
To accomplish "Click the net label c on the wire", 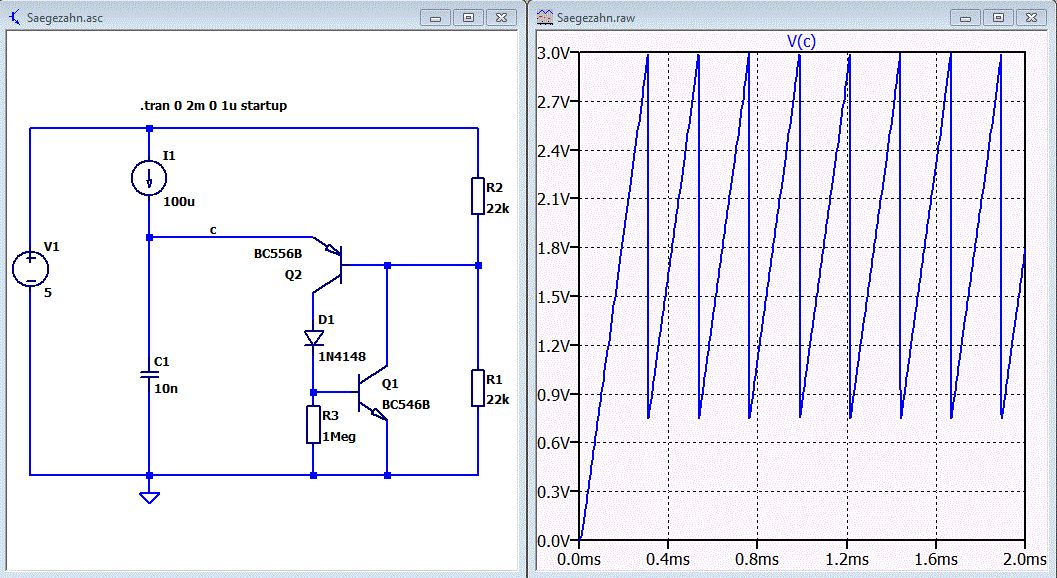I will coord(213,231).
